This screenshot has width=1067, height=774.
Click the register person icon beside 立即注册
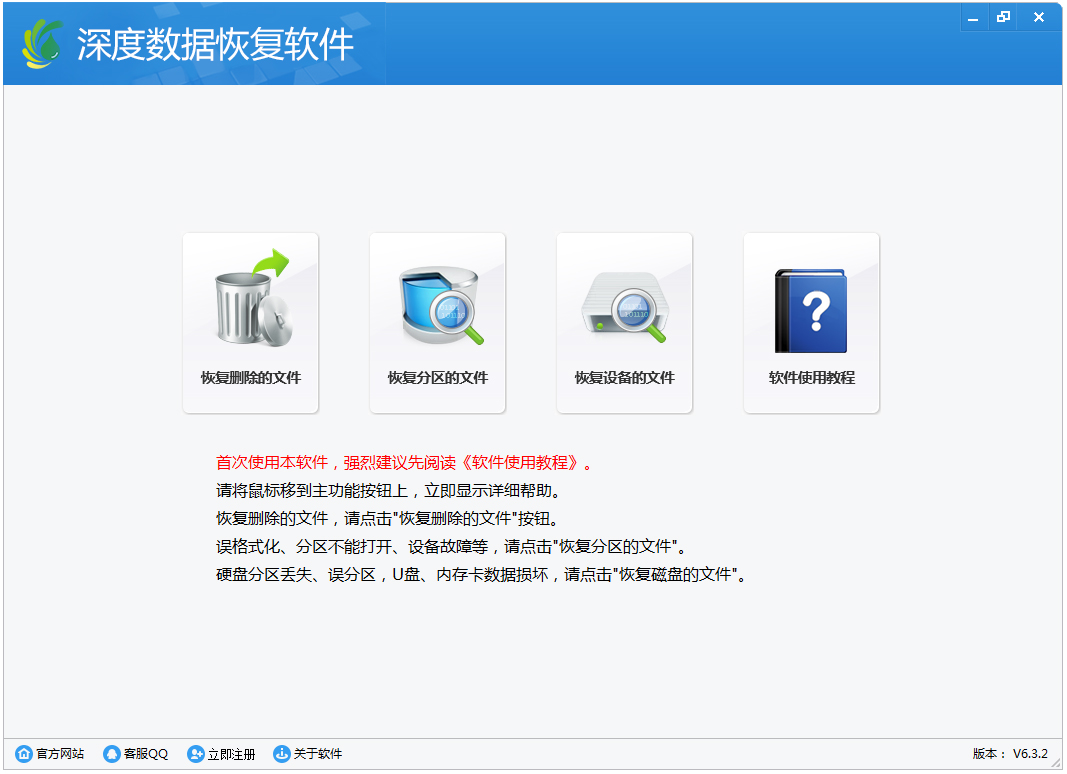click(x=194, y=754)
